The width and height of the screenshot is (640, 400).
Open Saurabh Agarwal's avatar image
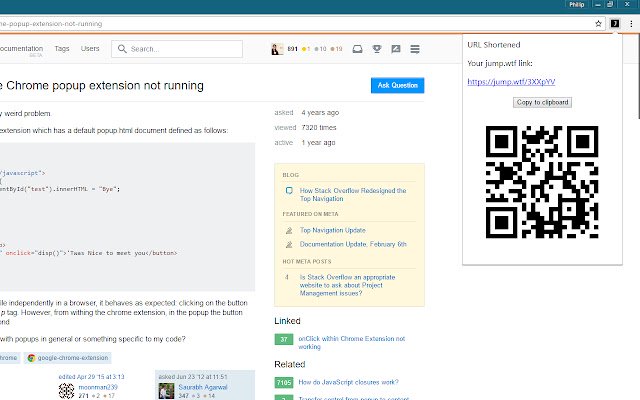click(x=166, y=391)
